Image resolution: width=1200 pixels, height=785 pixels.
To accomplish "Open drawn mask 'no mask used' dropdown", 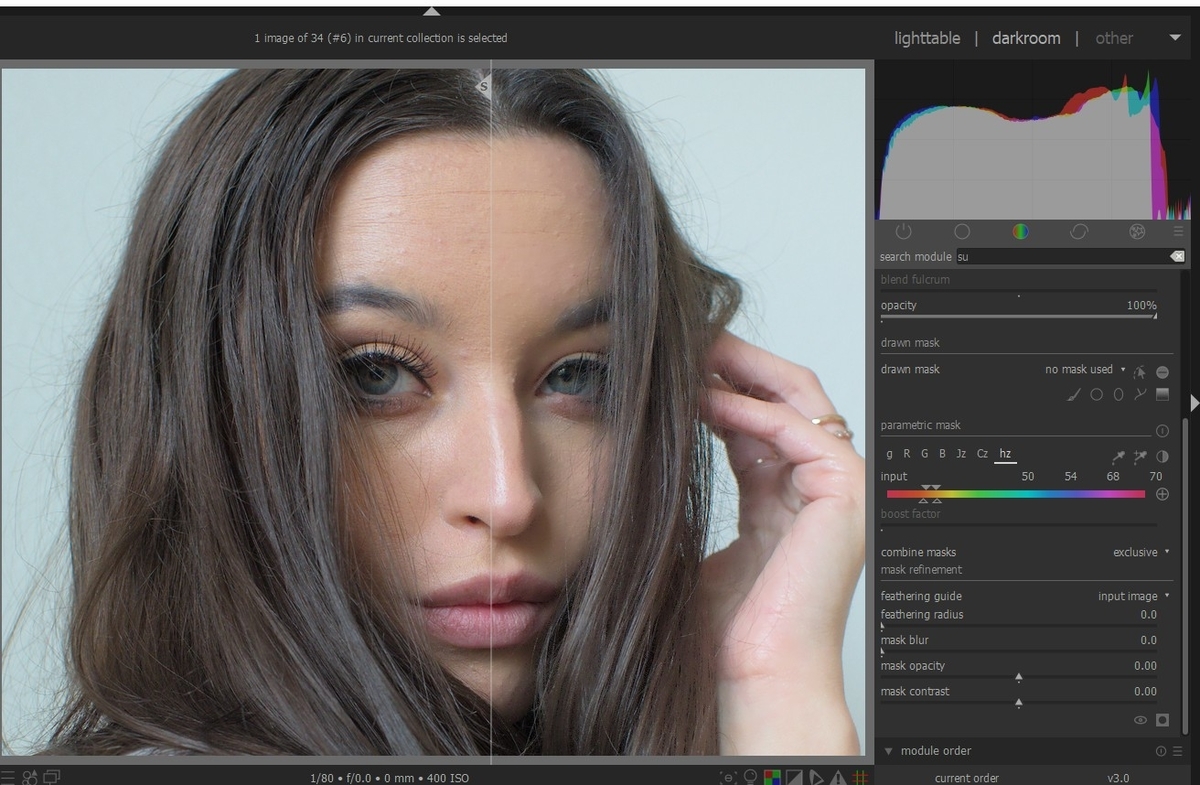I will 1085,370.
